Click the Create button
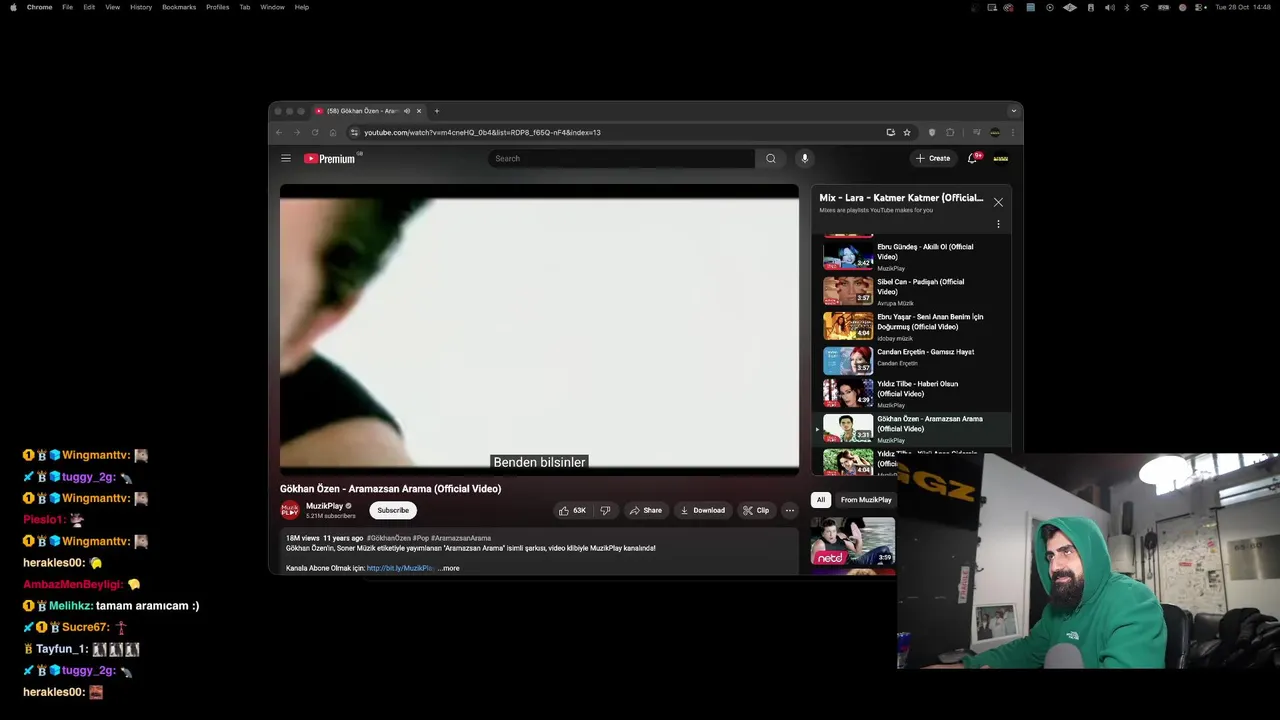This screenshot has height=720, width=1280. [x=933, y=158]
